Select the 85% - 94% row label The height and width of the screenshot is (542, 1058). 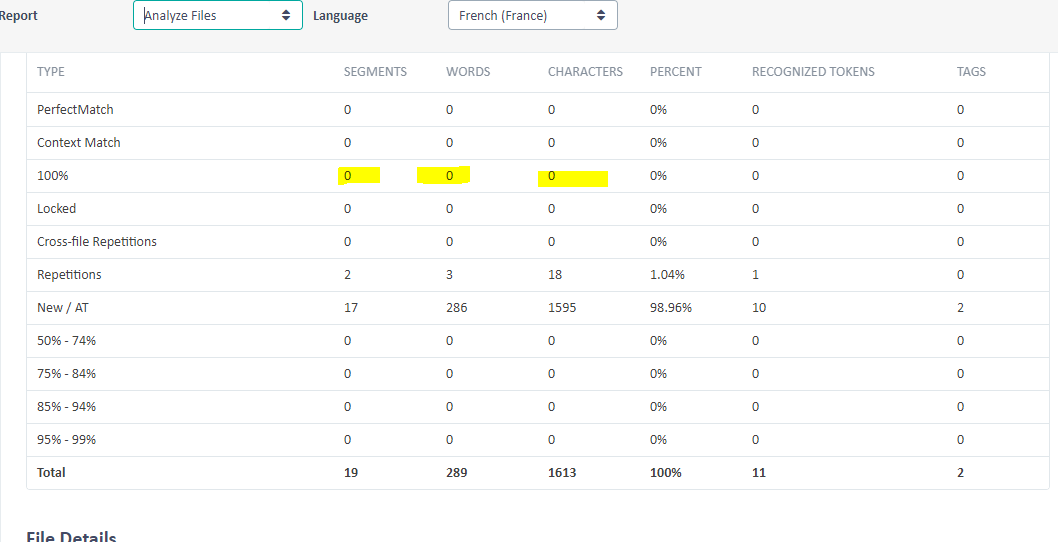(x=66, y=407)
